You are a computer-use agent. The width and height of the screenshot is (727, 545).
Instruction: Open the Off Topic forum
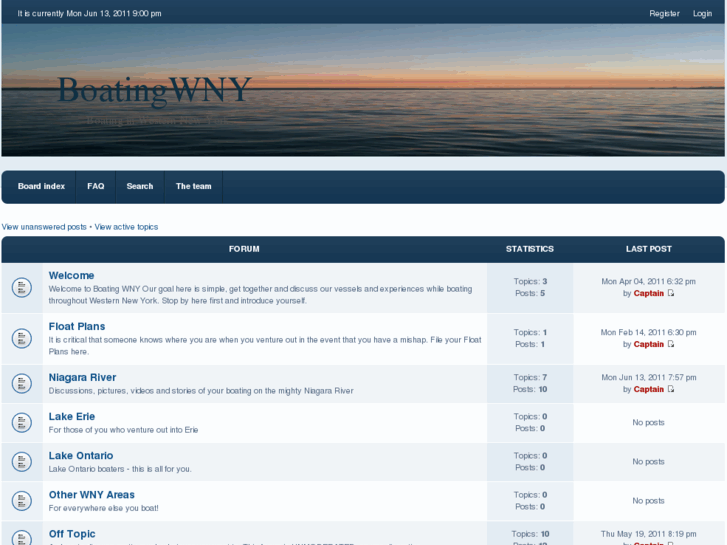coord(72,534)
